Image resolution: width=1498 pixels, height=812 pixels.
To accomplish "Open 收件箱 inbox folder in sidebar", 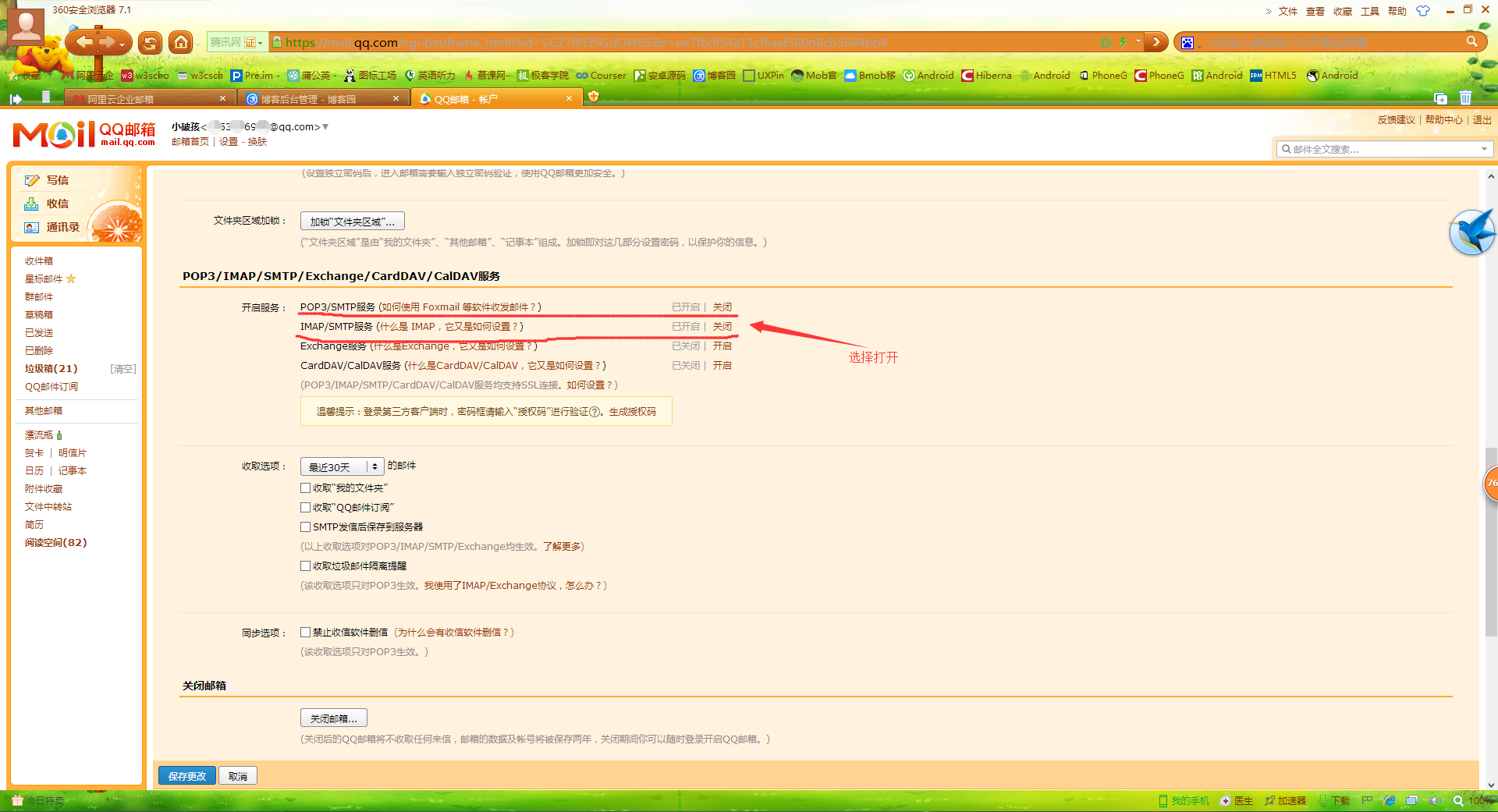I will click(x=39, y=261).
